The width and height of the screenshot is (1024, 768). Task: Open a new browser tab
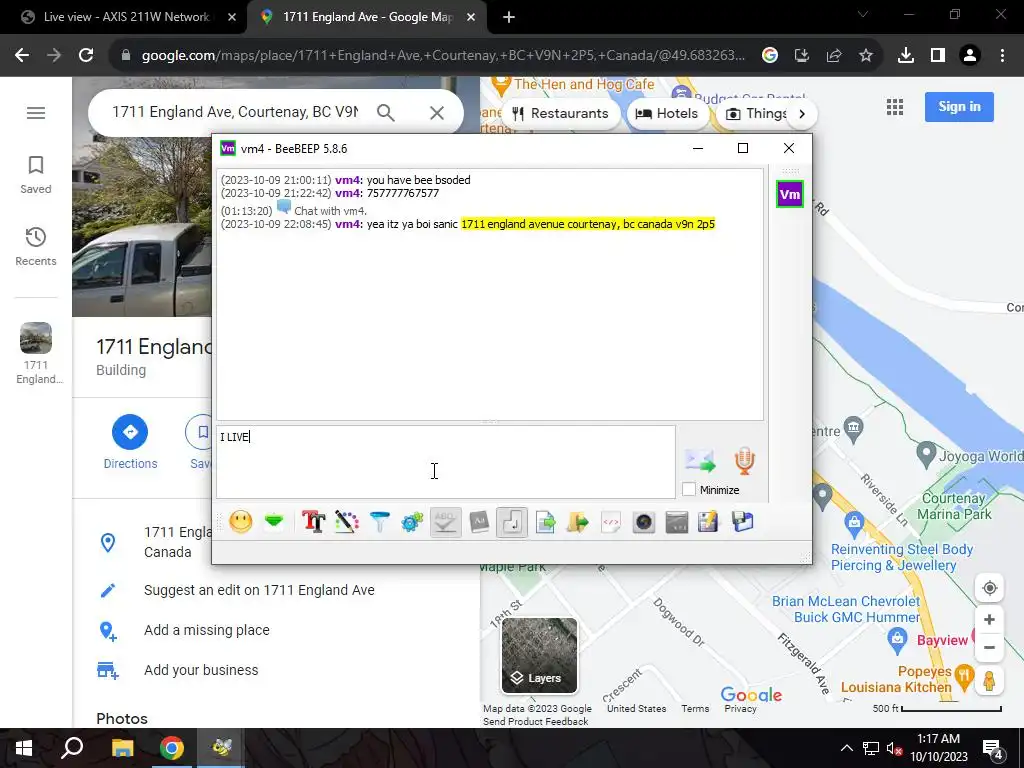pyautogui.click(x=509, y=18)
